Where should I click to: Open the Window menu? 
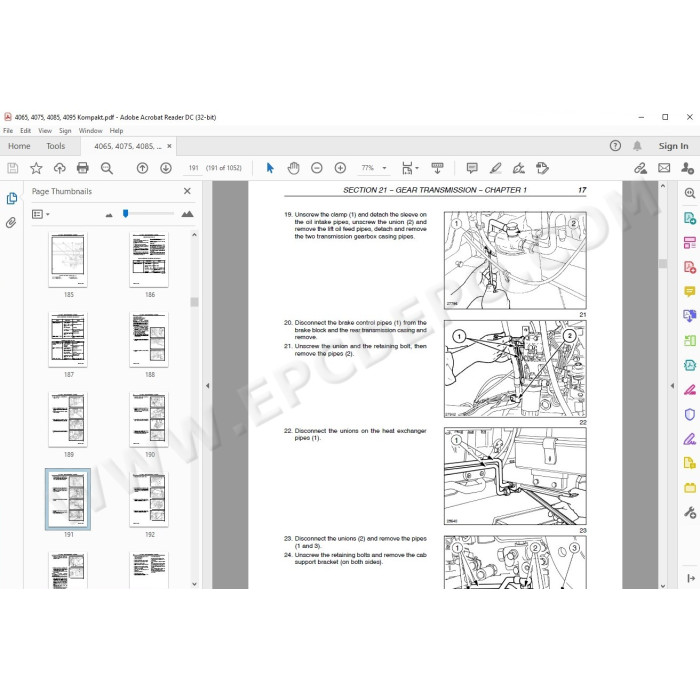pyautogui.click(x=91, y=131)
